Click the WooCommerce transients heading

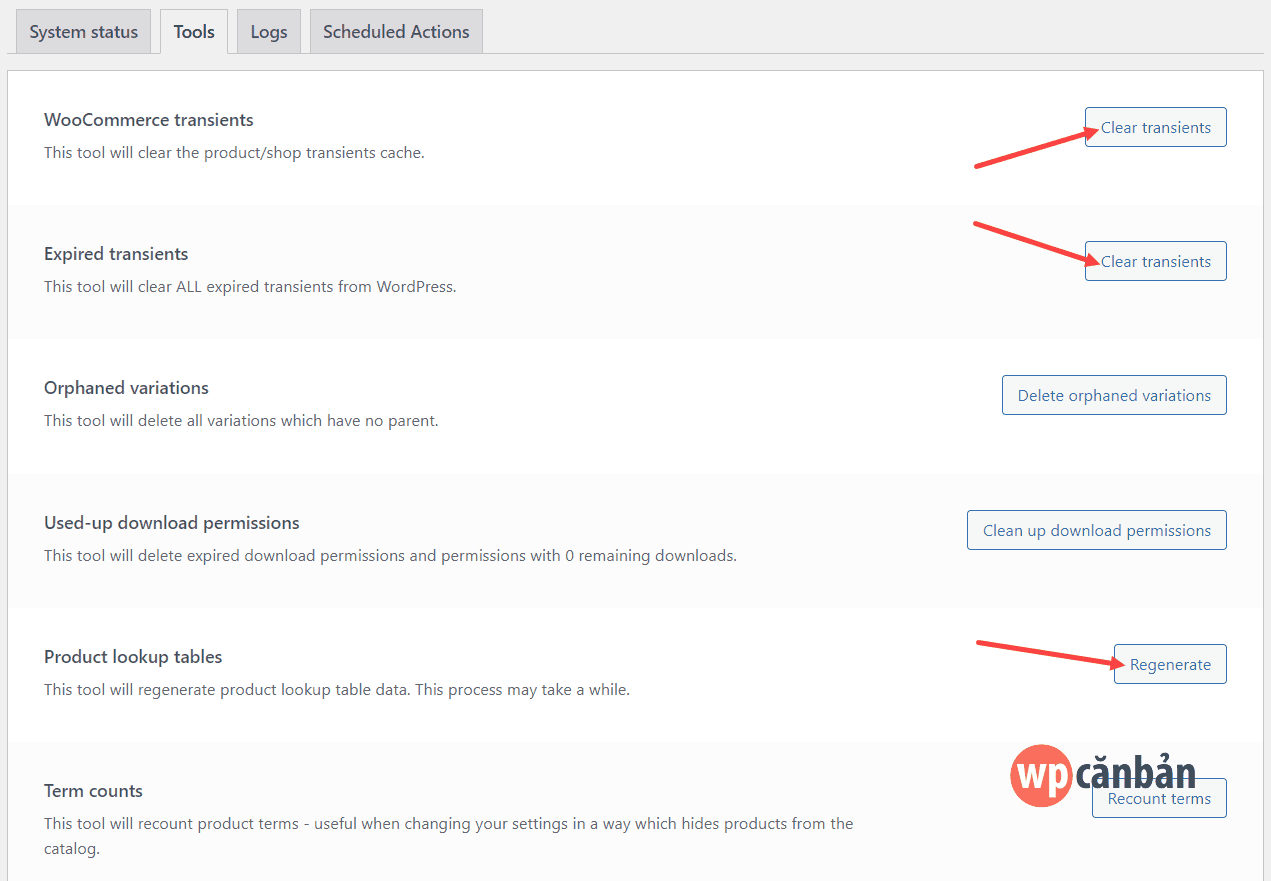(148, 119)
